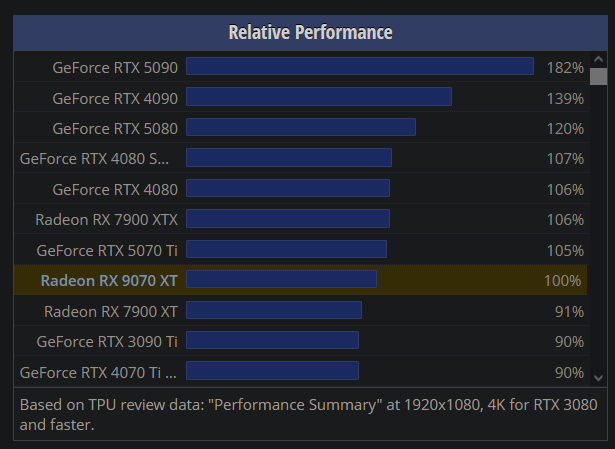This screenshot has height=449, width=615.
Task: Click the 182% performance value
Action: coord(565,68)
